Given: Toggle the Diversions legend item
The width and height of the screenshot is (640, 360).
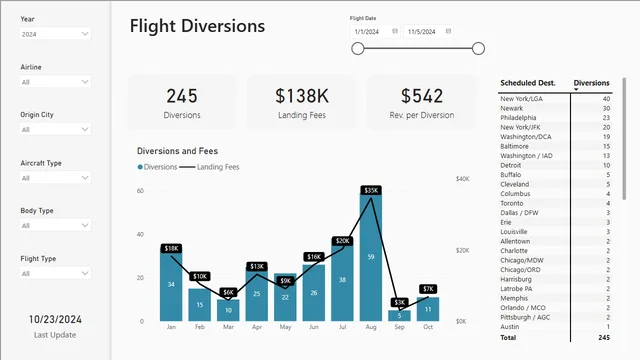Looking at the screenshot, I should click(x=158, y=167).
